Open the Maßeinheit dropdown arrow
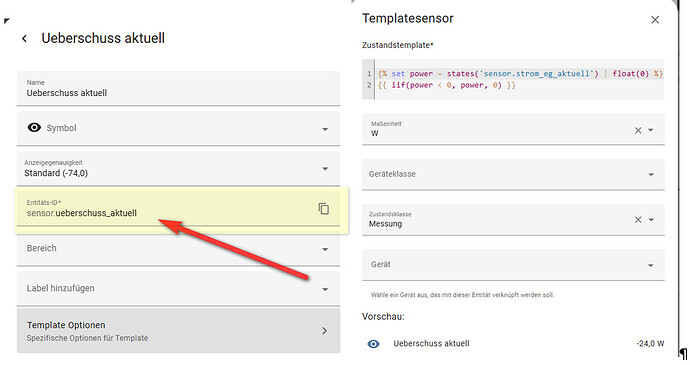Image resolution: width=690 pixels, height=365 pixels. coord(651,130)
